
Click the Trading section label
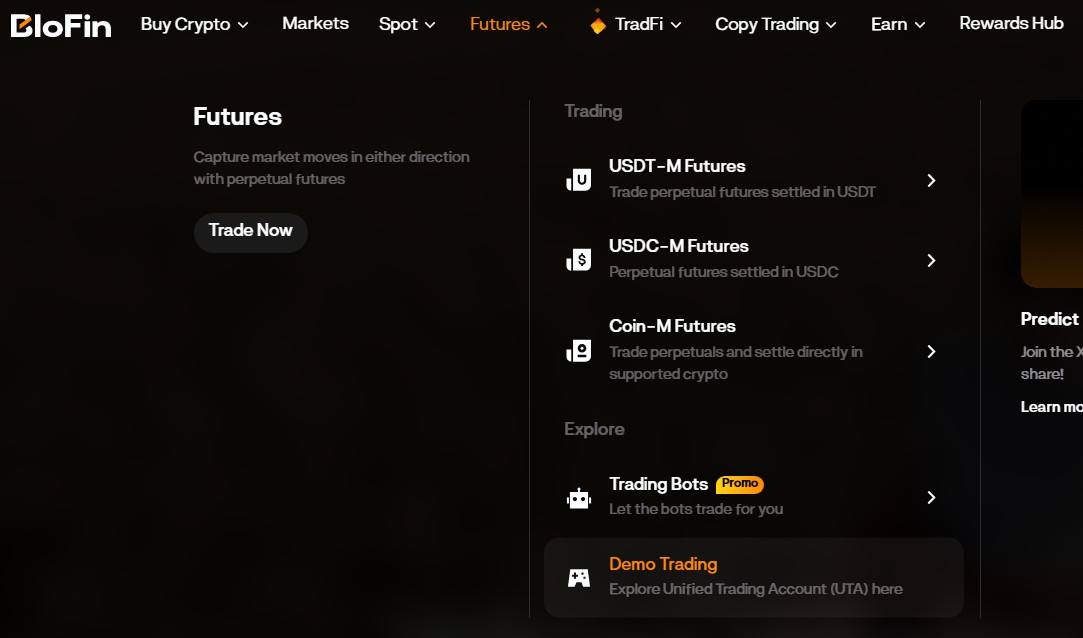593,111
